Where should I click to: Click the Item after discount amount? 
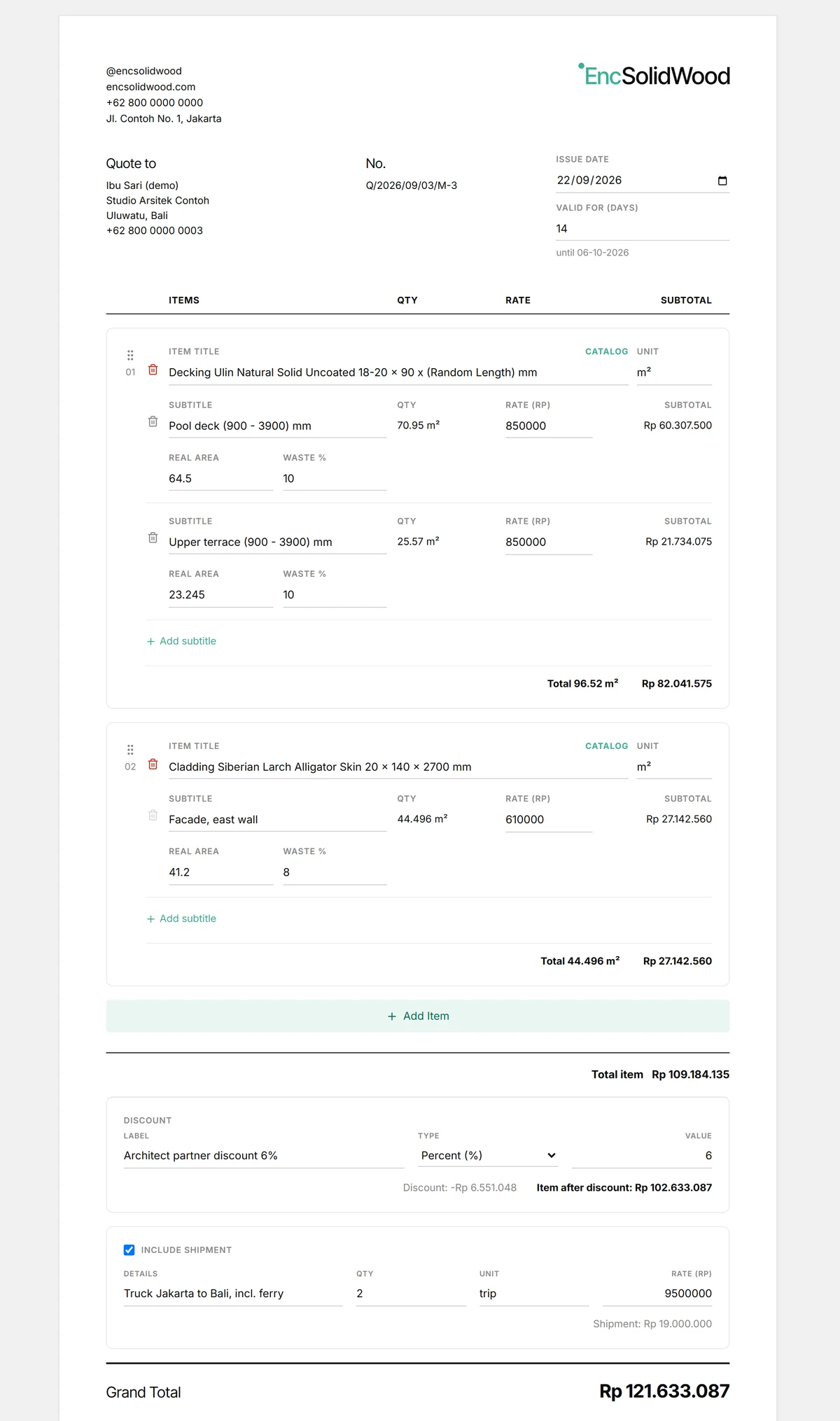coord(624,1188)
